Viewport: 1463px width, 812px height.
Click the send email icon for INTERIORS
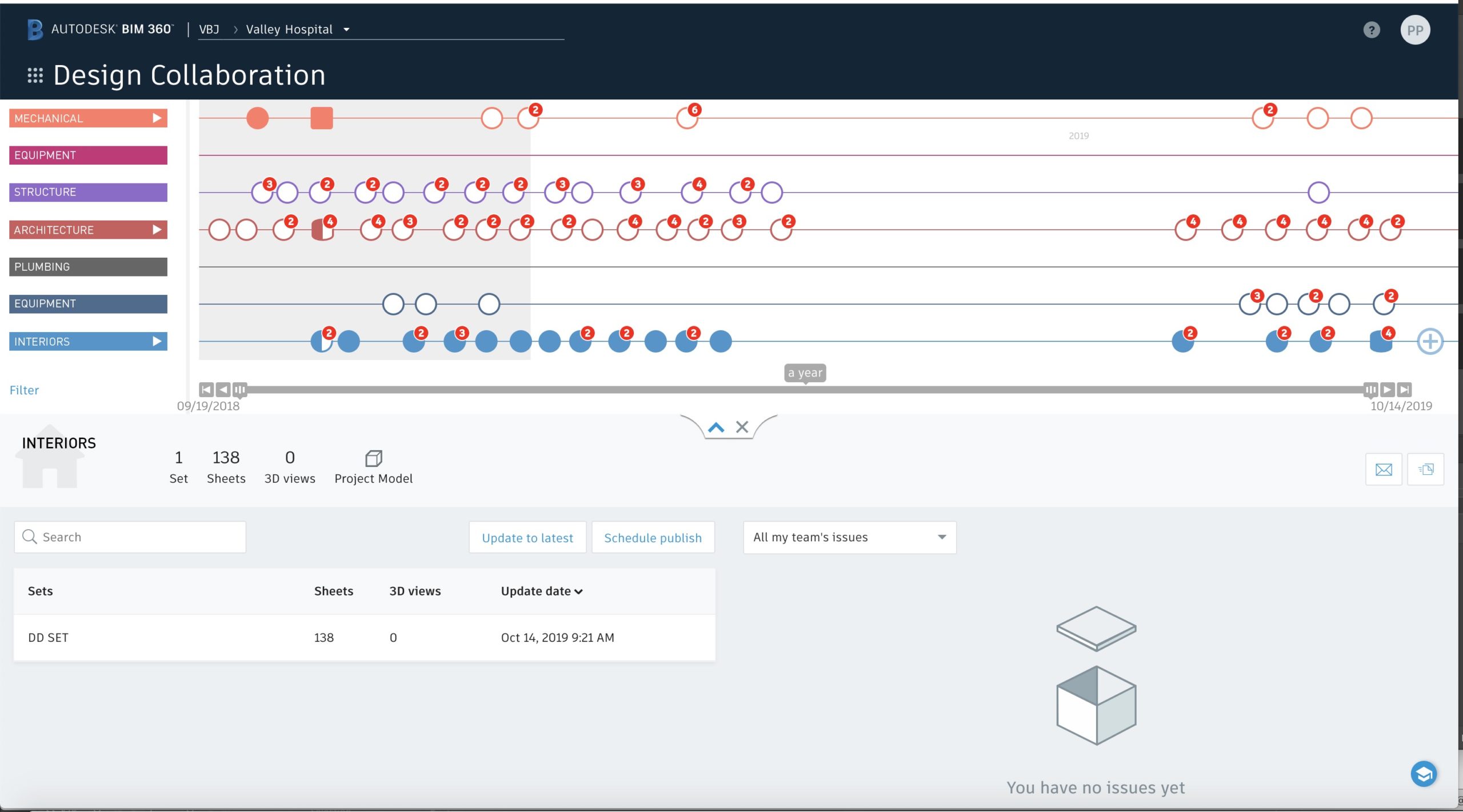pos(1384,469)
